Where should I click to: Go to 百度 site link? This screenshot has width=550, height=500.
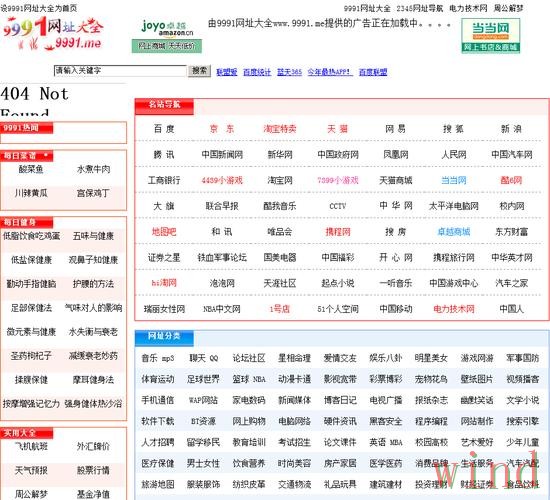164,129
